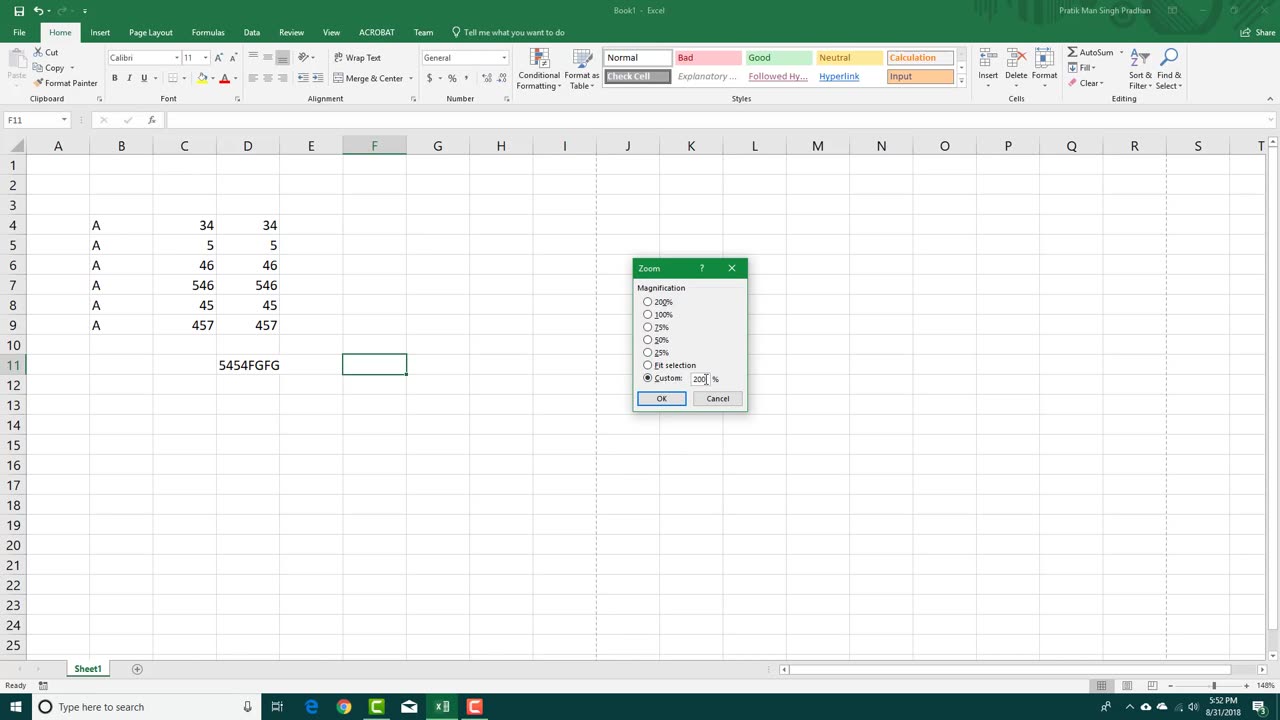This screenshot has width=1280, height=720.
Task: Apply Underline formatting
Action: [x=143, y=78]
